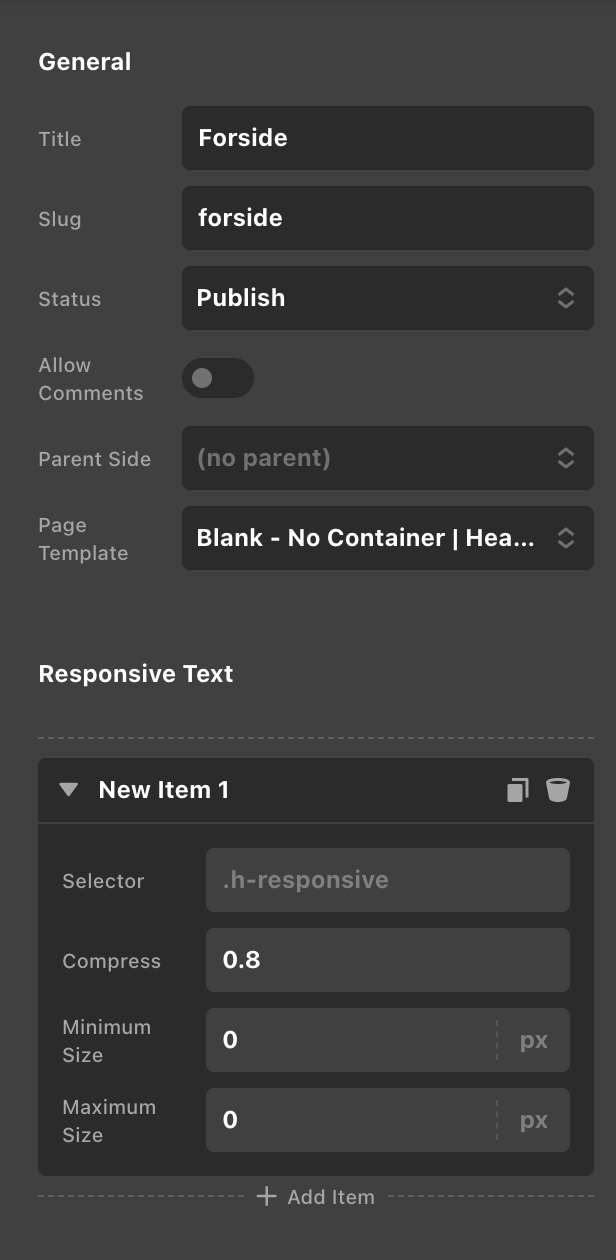Click the px unit of Minimum Size
The height and width of the screenshot is (1260, 616).
[534, 1040]
